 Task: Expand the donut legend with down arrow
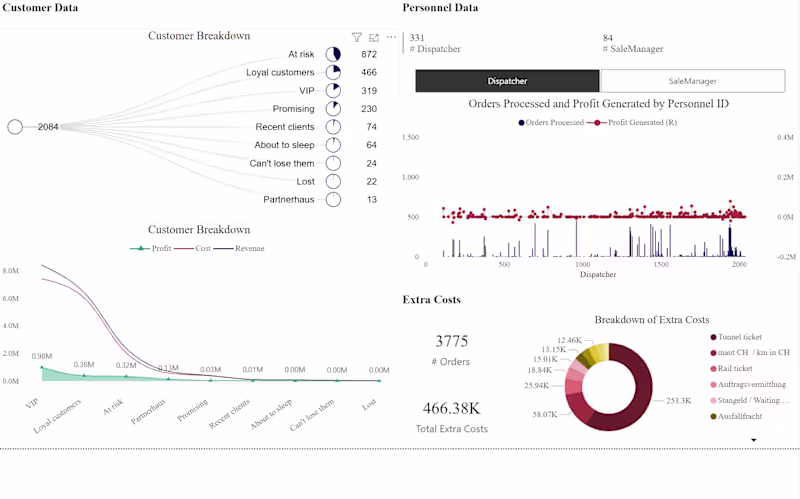click(754, 440)
